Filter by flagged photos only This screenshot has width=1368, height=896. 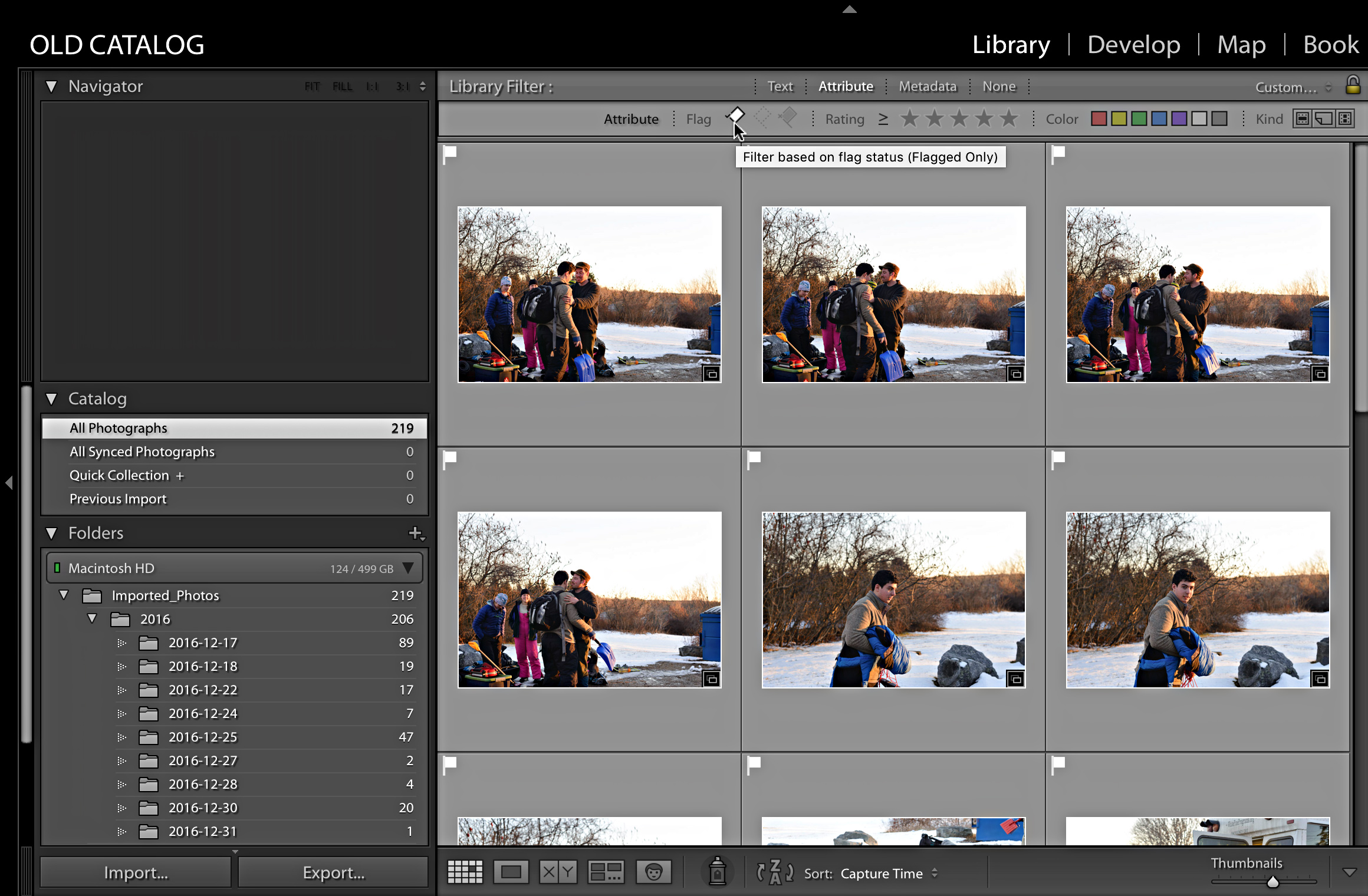pyautogui.click(x=736, y=117)
